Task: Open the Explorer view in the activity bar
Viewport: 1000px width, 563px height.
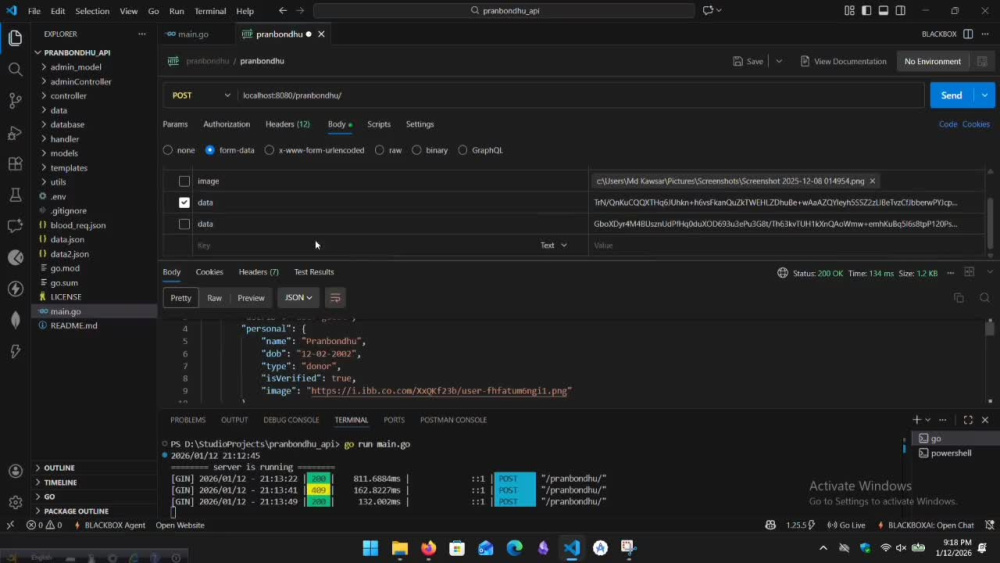Action: (x=15, y=38)
